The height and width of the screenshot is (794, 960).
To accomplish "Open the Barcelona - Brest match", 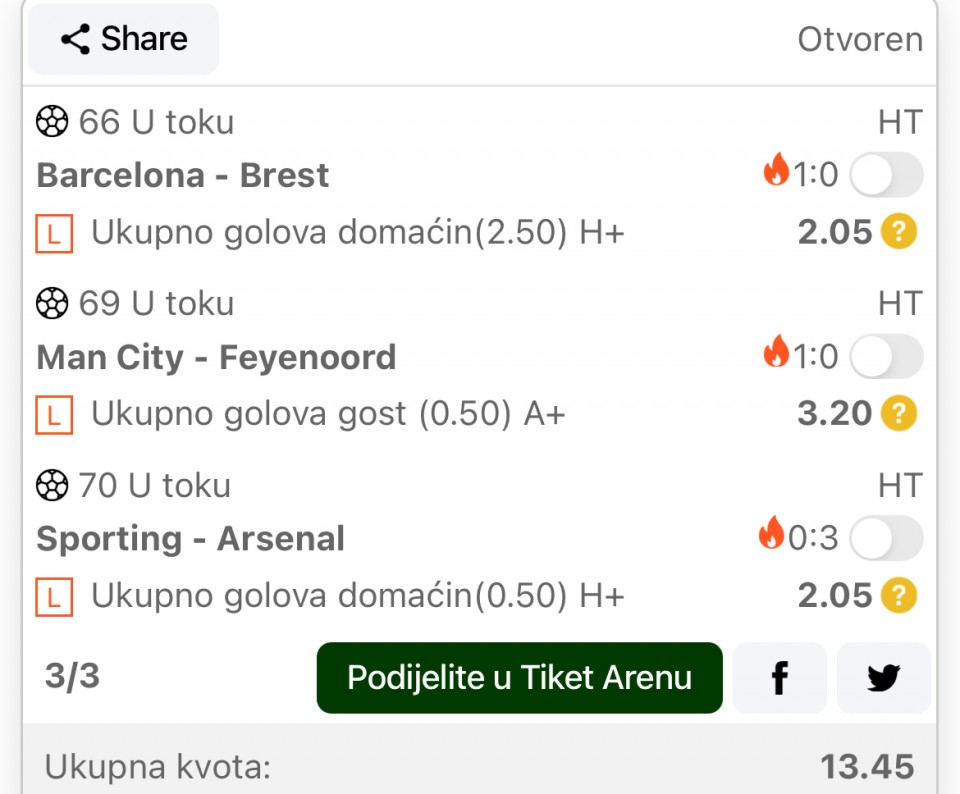I will (183, 176).
